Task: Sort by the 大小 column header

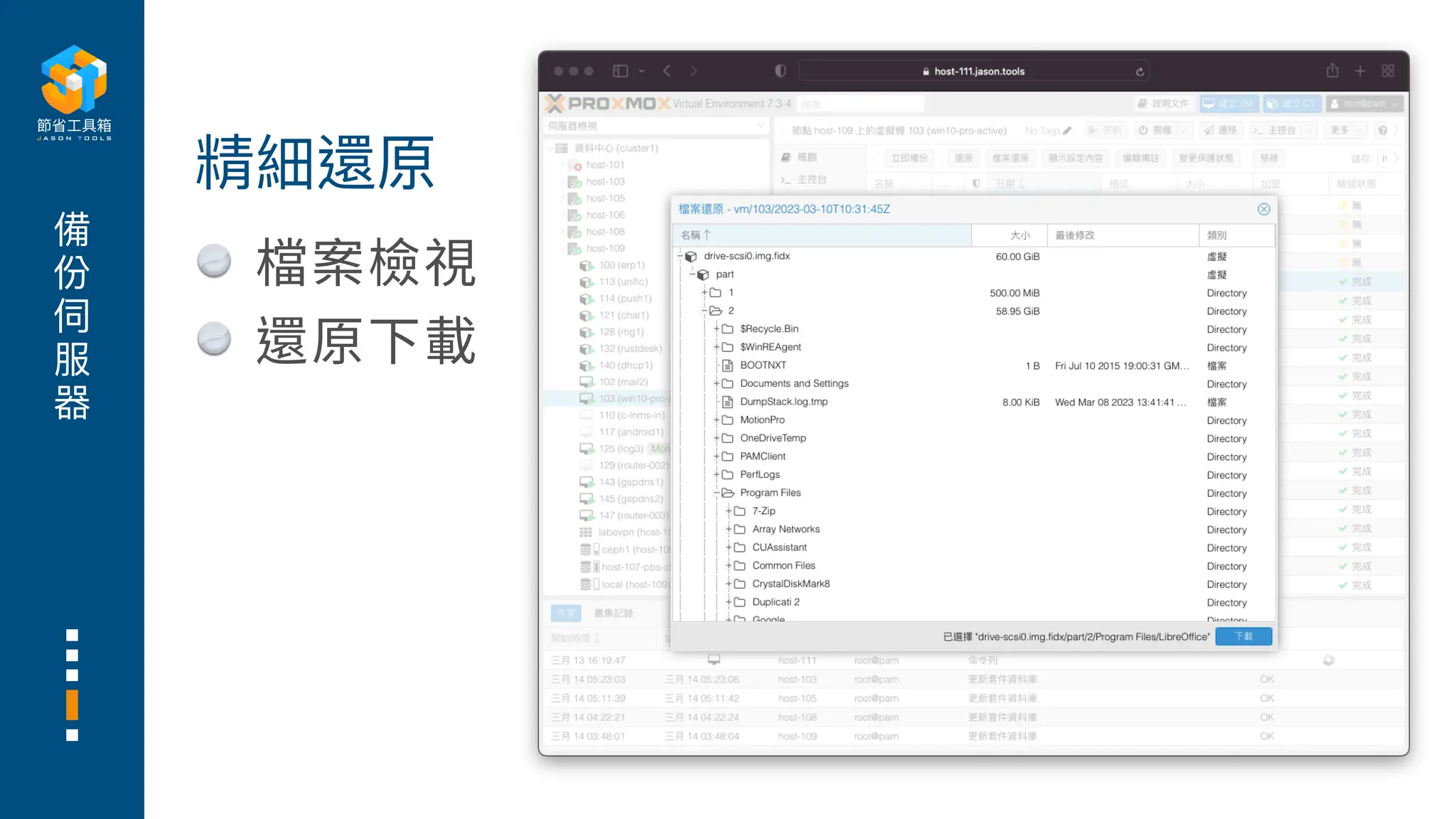Action: click(1010, 235)
